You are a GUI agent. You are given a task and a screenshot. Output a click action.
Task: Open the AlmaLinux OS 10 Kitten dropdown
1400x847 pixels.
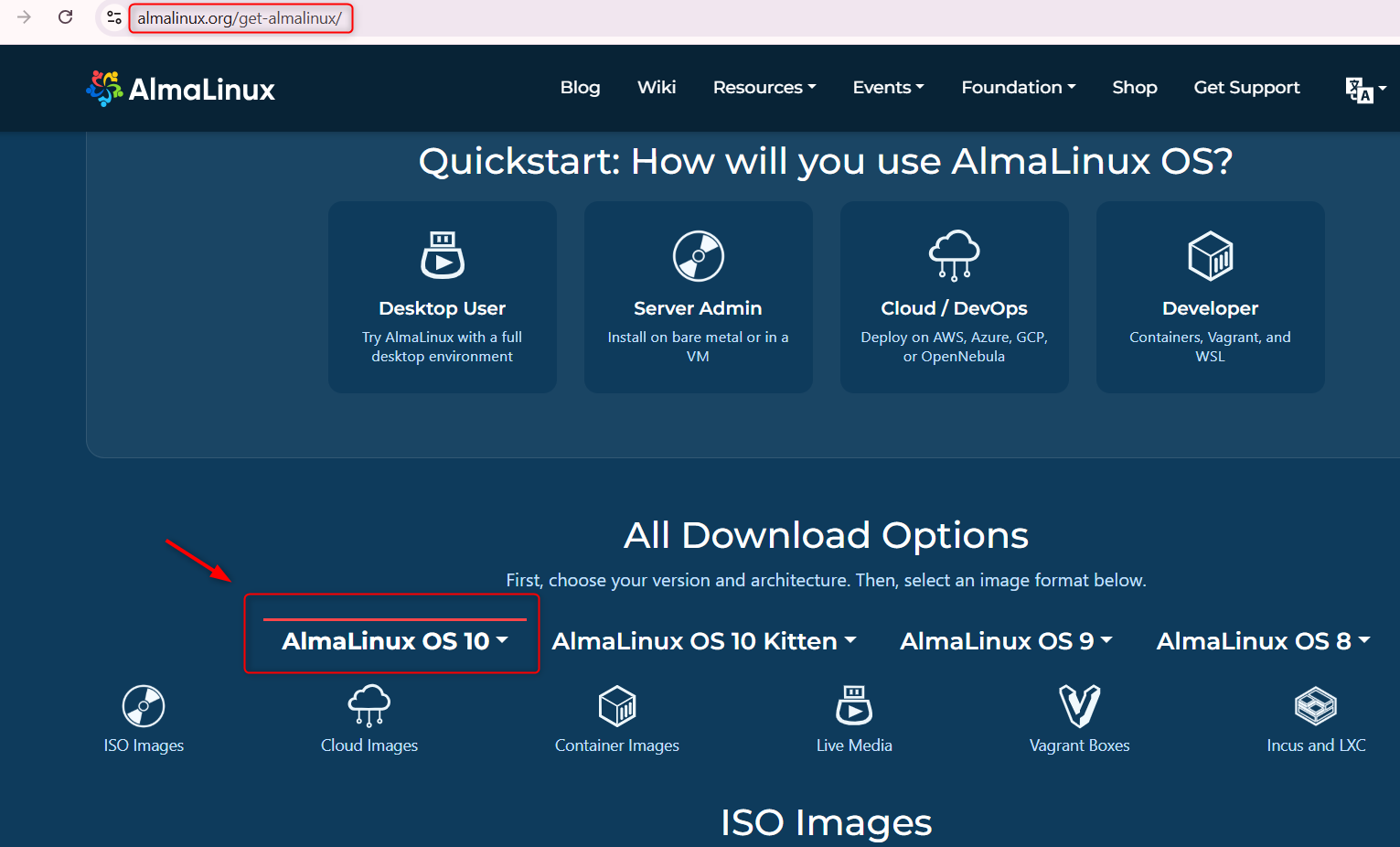point(704,641)
